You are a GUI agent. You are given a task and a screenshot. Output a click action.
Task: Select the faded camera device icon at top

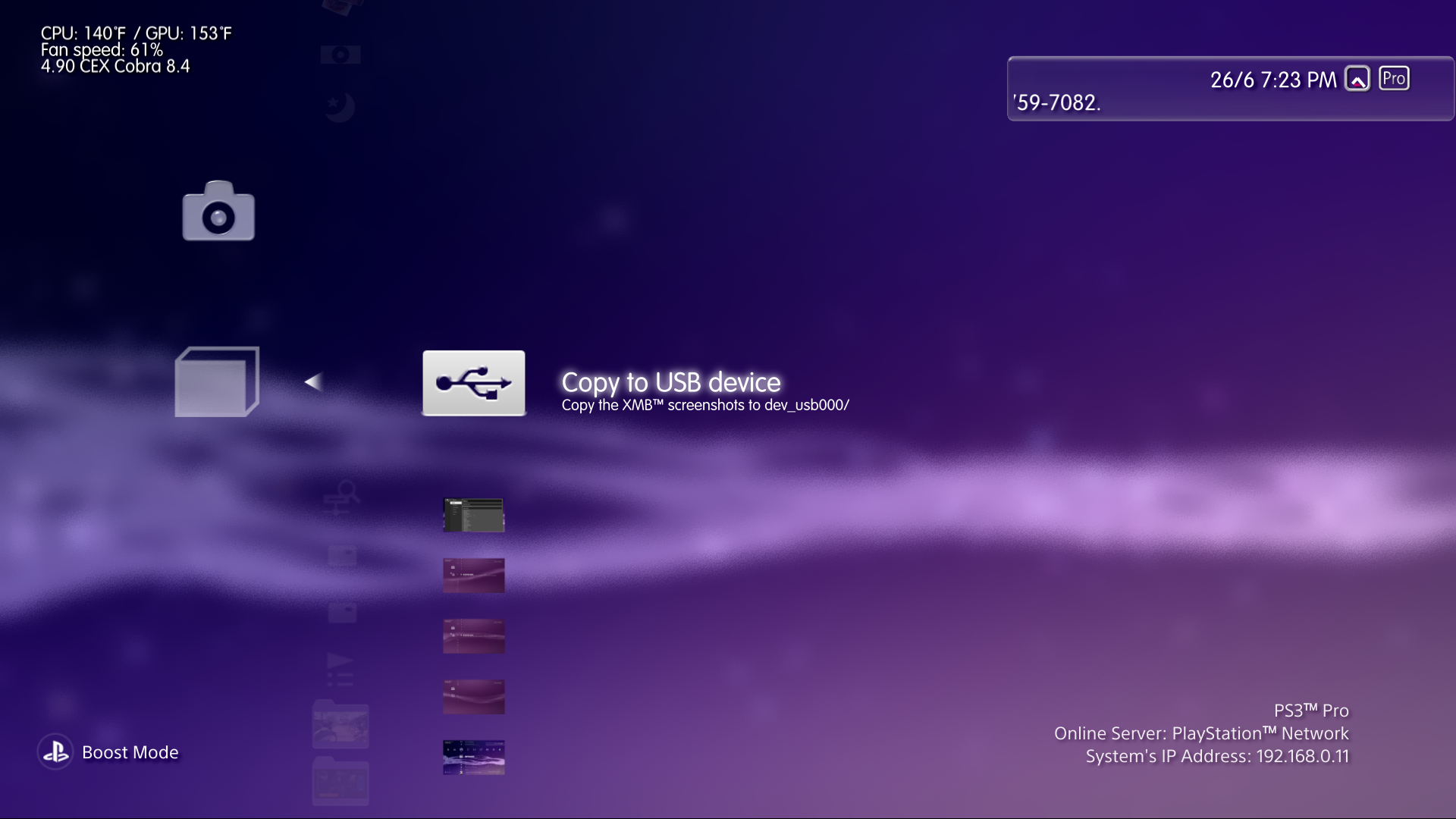point(340,53)
